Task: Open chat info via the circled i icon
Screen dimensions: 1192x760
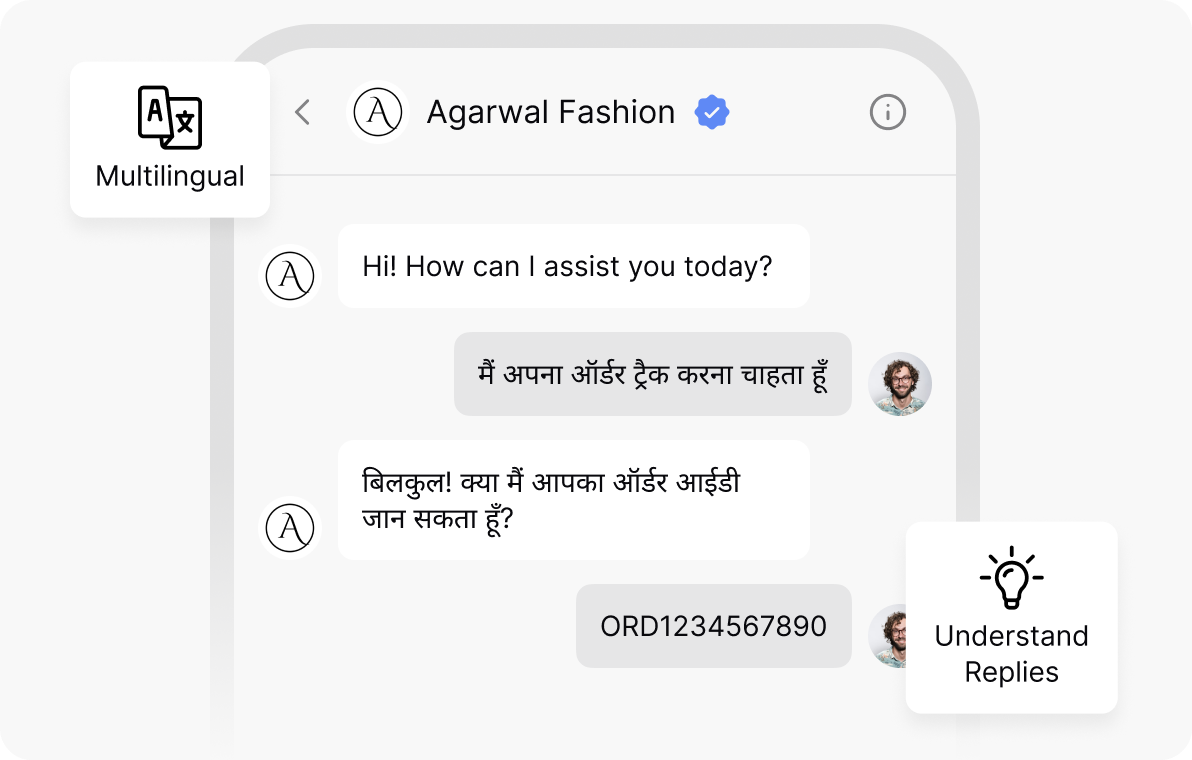Action: (x=887, y=112)
